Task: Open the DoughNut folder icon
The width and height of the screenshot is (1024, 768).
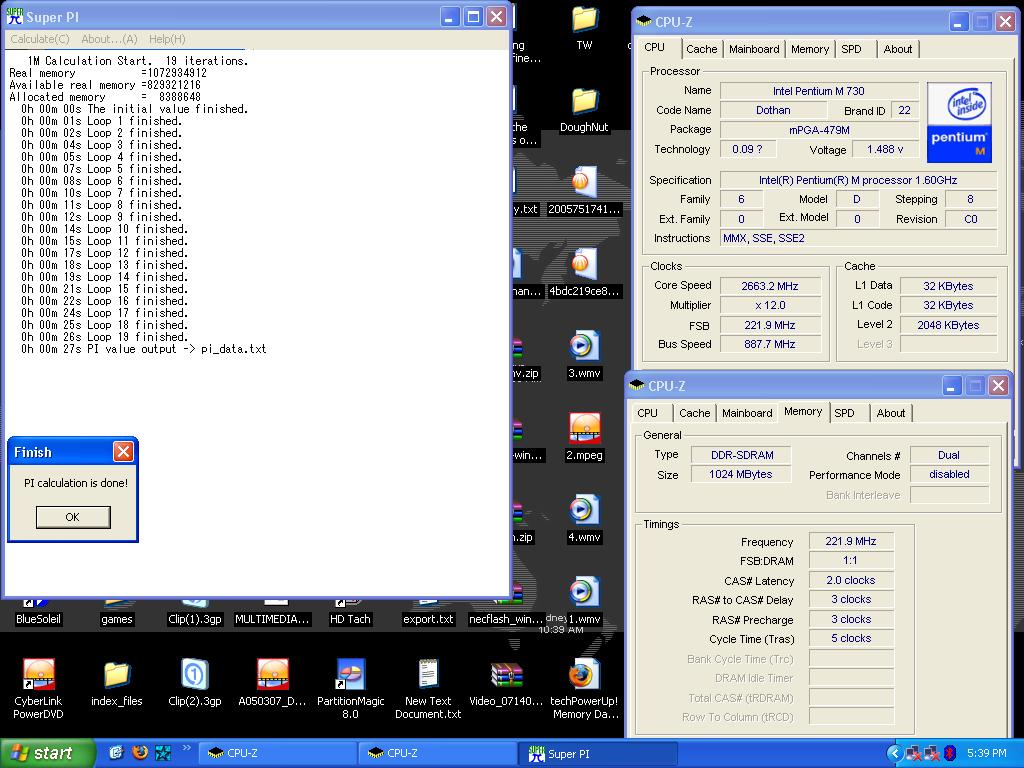Action: tap(584, 102)
